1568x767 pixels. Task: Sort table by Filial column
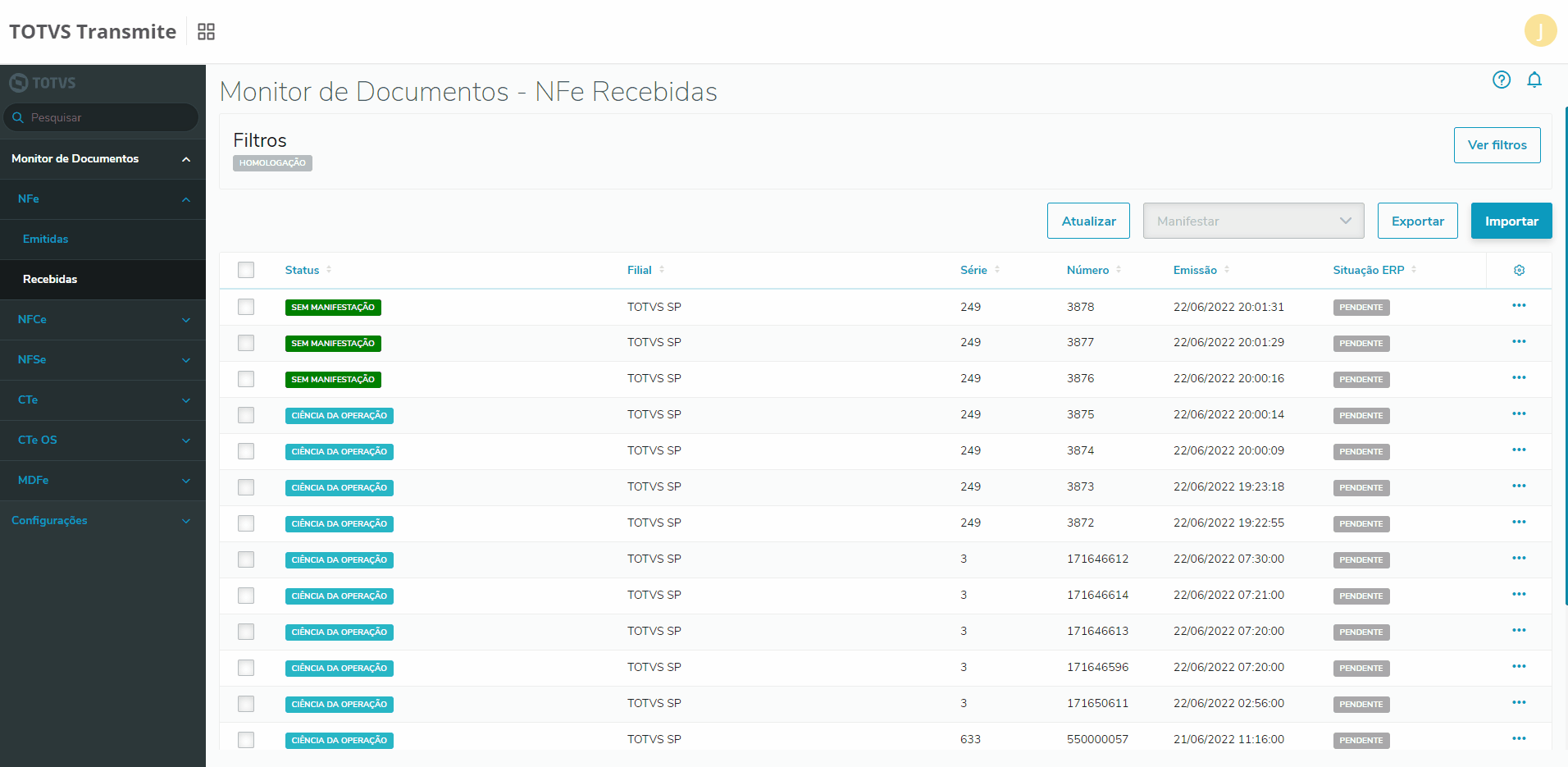[x=646, y=270]
